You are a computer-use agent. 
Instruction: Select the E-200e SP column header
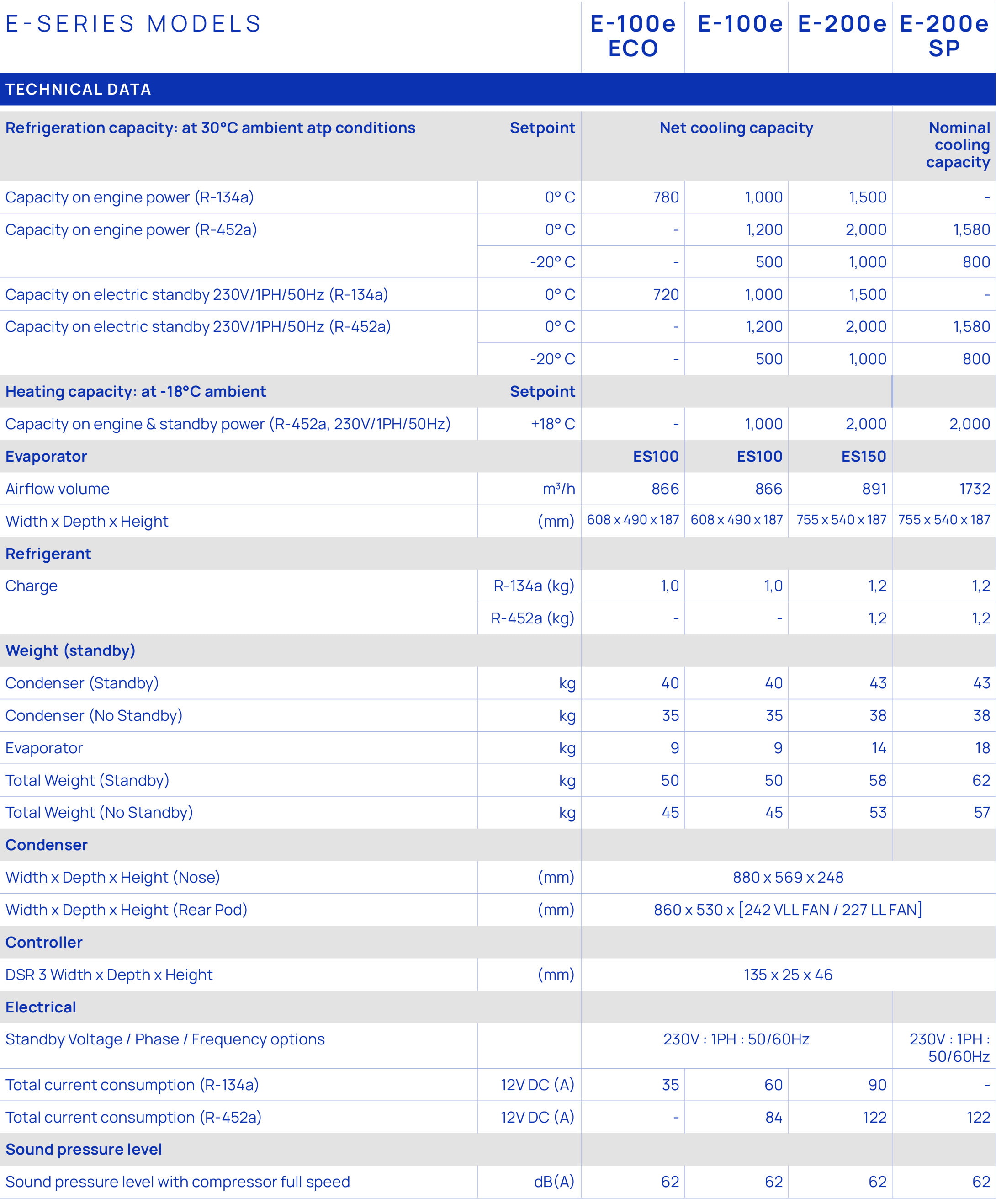point(944,36)
